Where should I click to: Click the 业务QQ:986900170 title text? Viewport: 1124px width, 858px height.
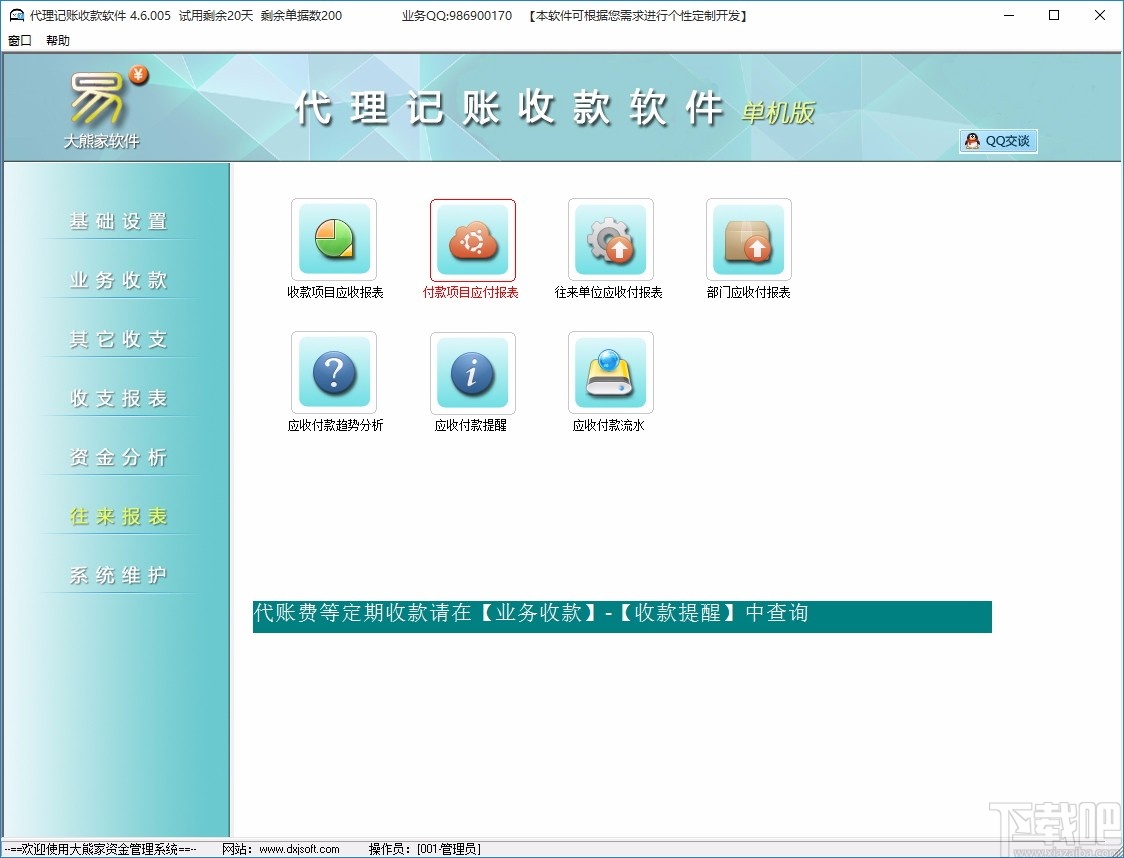457,16
